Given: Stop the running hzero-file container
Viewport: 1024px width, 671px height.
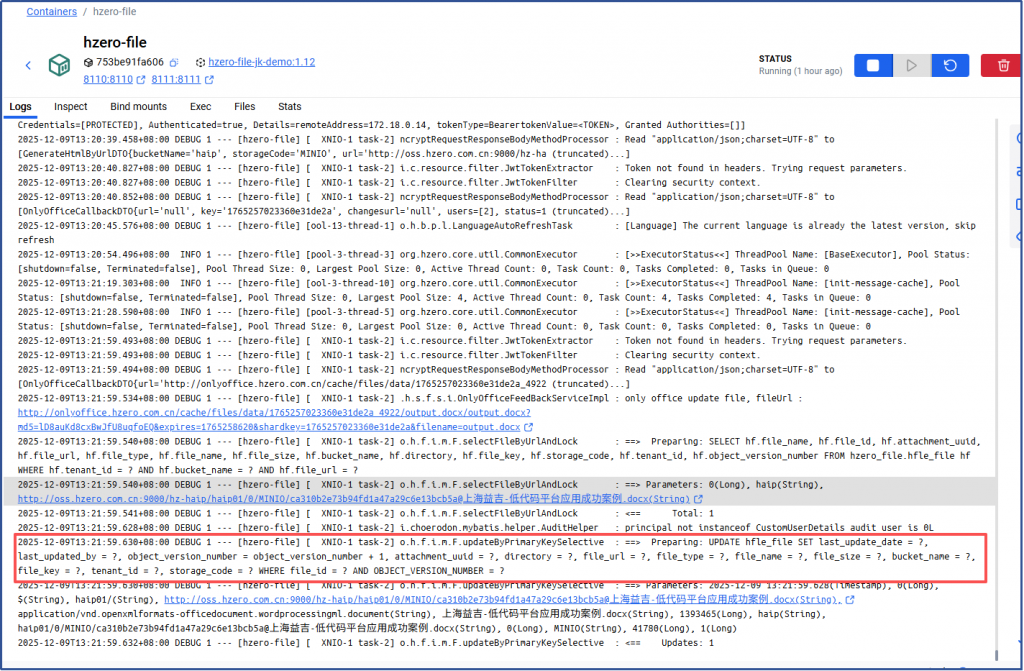Looking at the screenshot, I should click(x=872, y=65).
